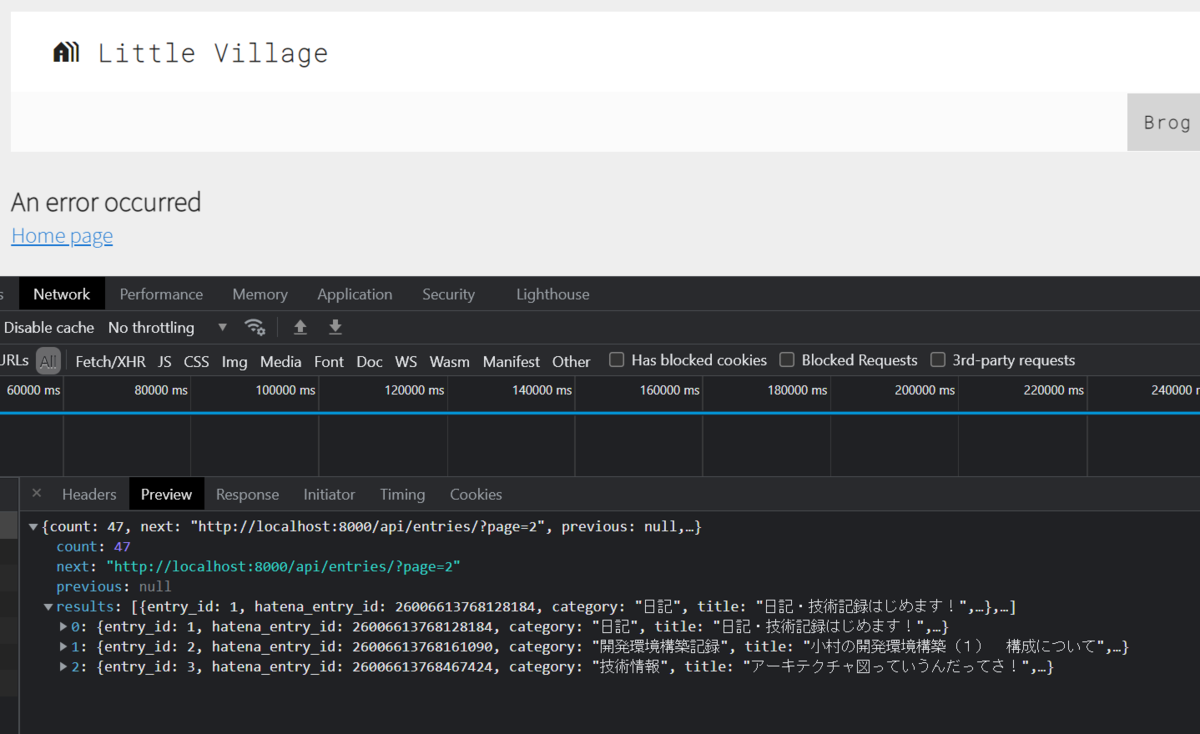Filter by Wasm requests
The width and height of the screenshot is (1200, 734).
[x=450, y=361]
